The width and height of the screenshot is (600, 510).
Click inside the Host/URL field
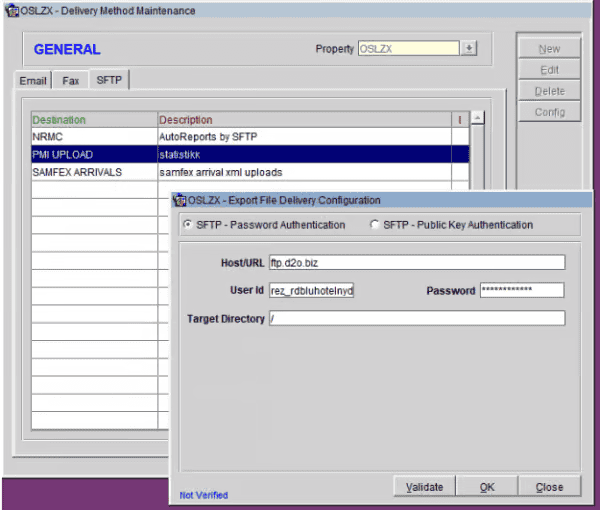point(417,263)
